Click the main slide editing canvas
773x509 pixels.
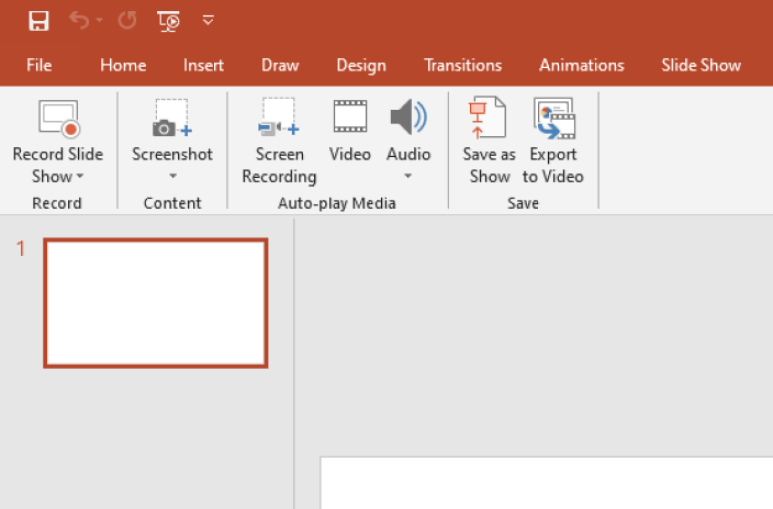click(x=546, y=483)
